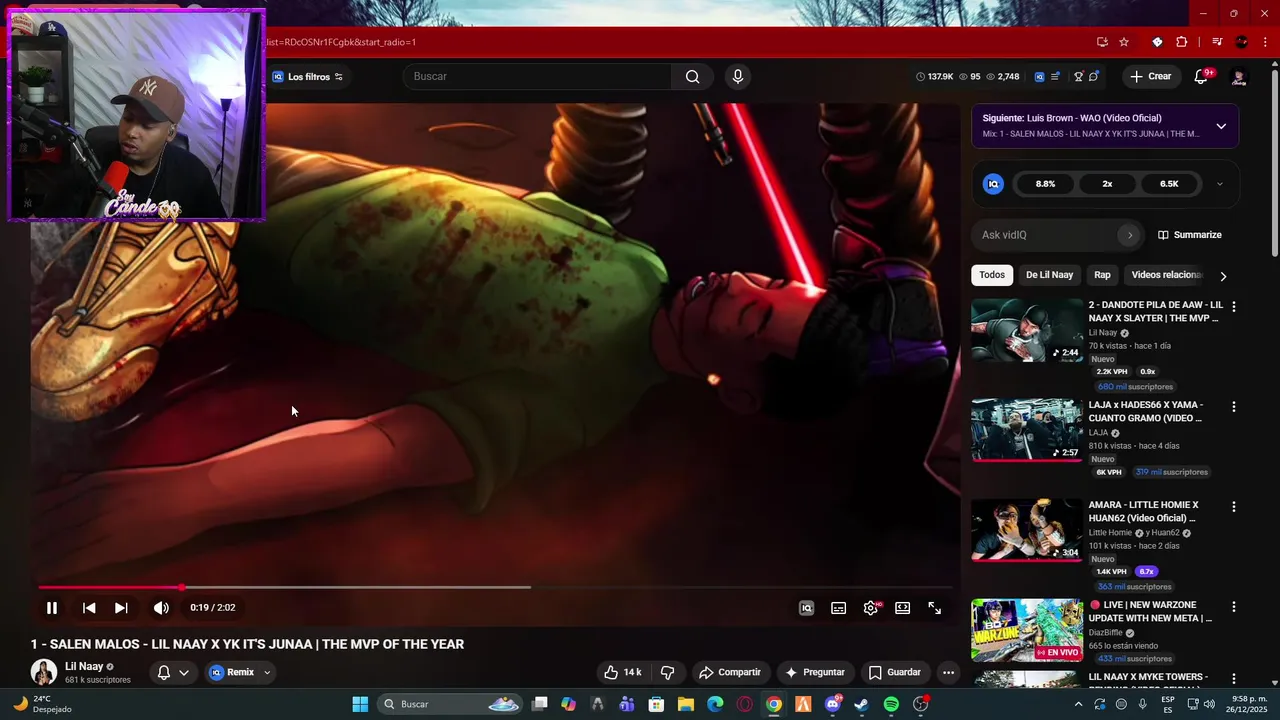This screenshot has height=720, width=1280.
Task: Start voice search with microphone
Action: click(x=738, y=77)
